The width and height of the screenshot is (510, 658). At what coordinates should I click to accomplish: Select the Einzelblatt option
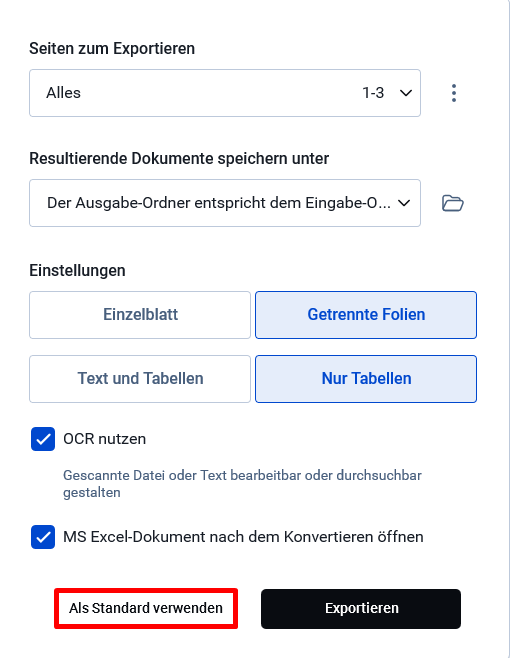pos(140,315)
